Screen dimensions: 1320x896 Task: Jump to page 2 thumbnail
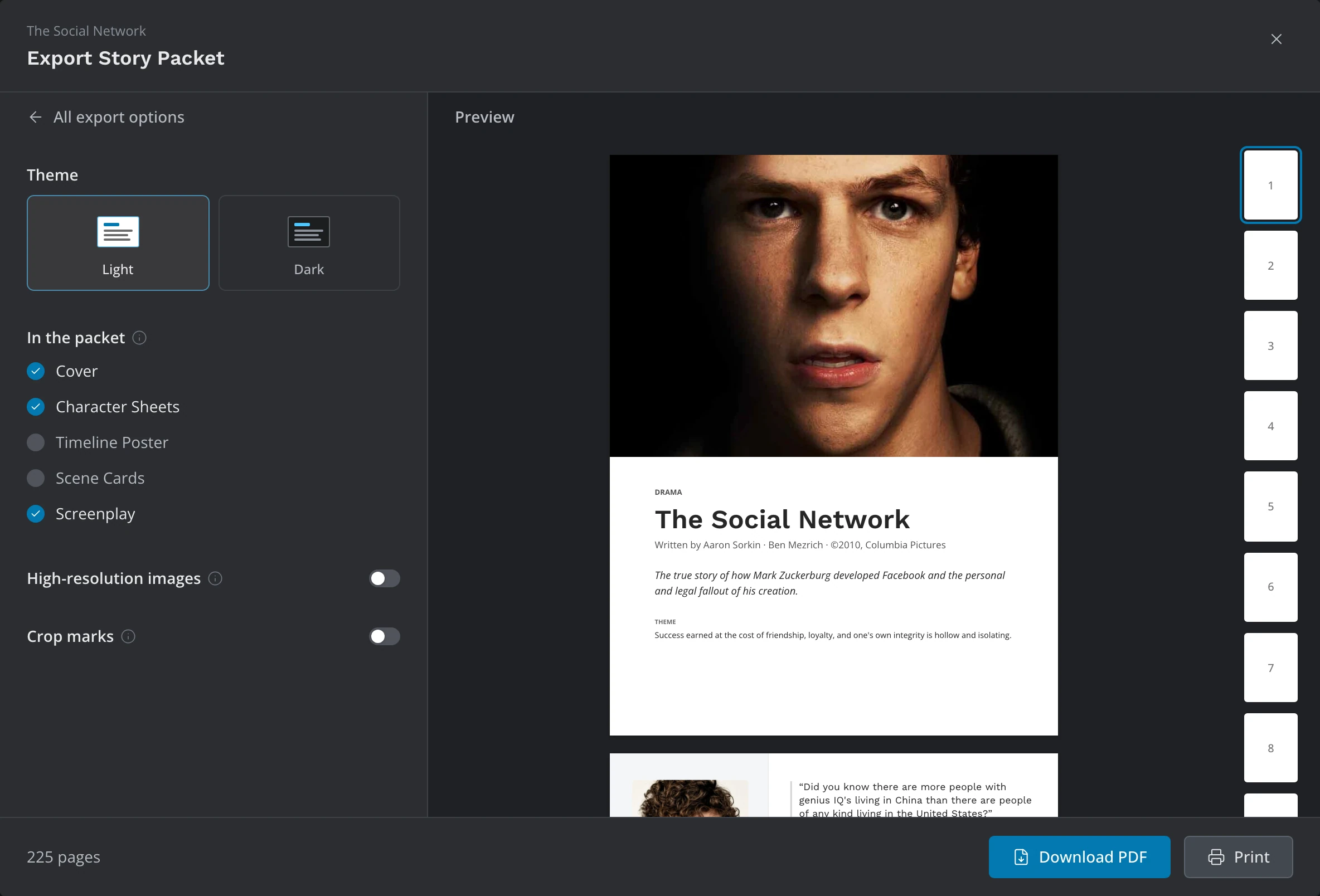tap(1270, 265)
